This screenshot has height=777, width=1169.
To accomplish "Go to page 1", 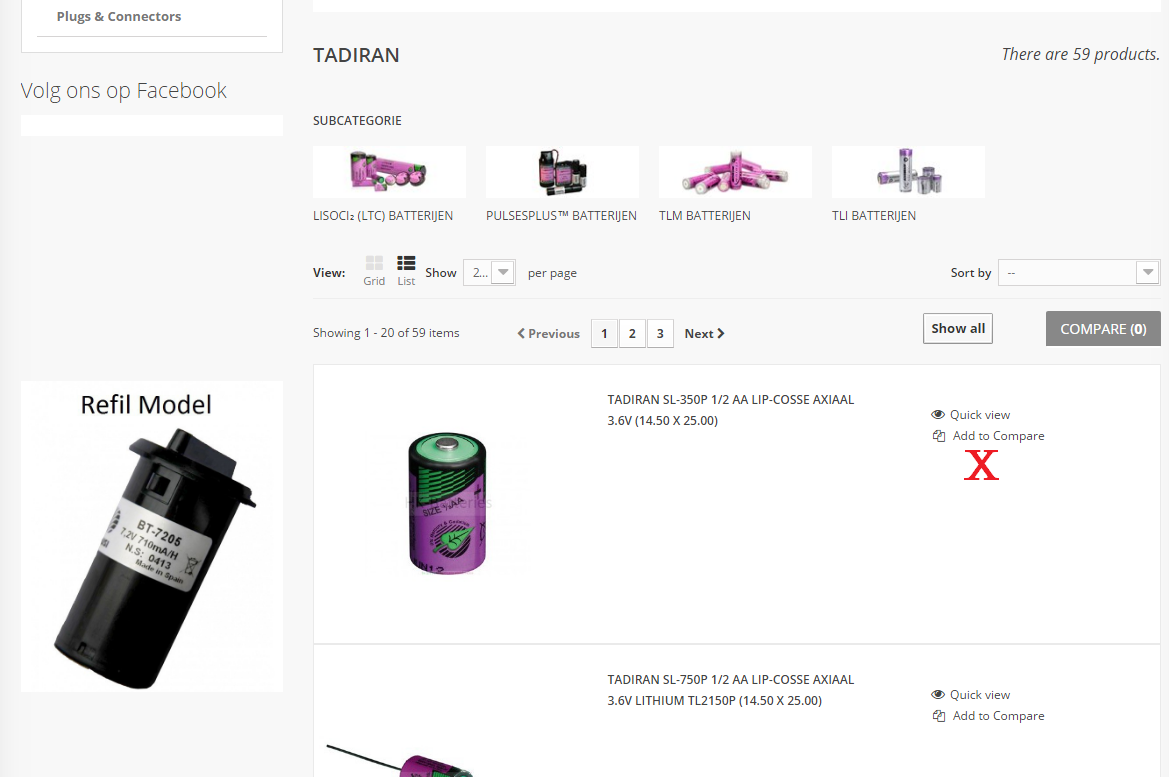I will [x=604, y=333].
